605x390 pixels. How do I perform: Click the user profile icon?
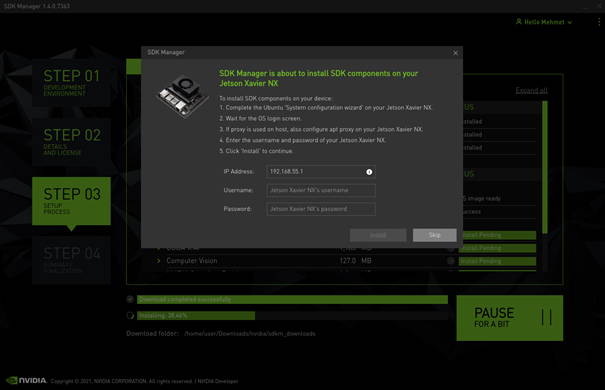pyautogui.click(x=519, y=22)
